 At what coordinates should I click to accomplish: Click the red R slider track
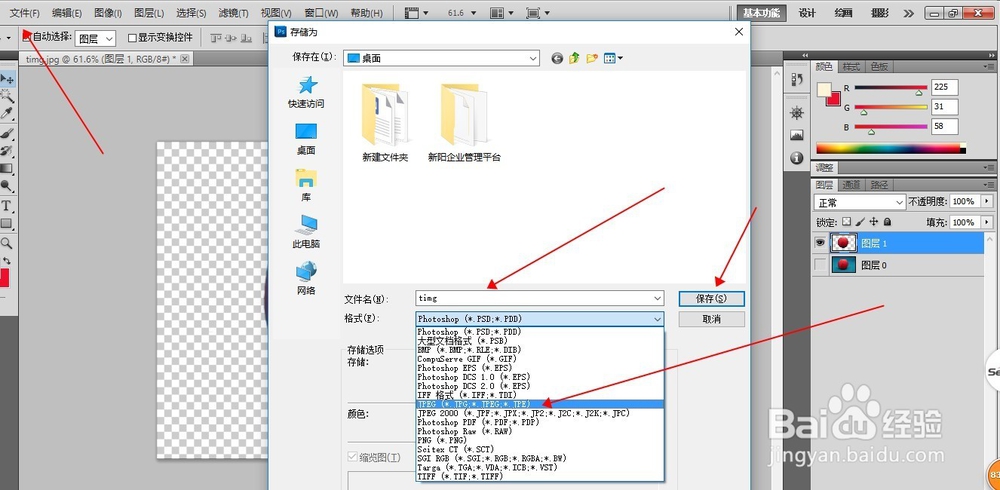890,87
